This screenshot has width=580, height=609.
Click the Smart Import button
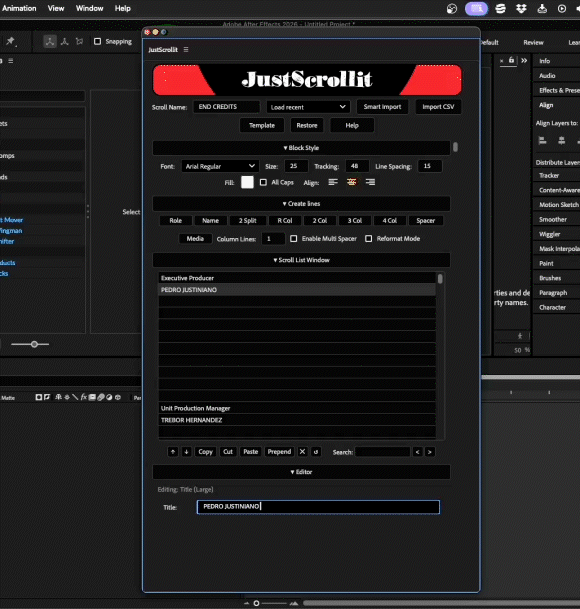(x=382, y=107)
